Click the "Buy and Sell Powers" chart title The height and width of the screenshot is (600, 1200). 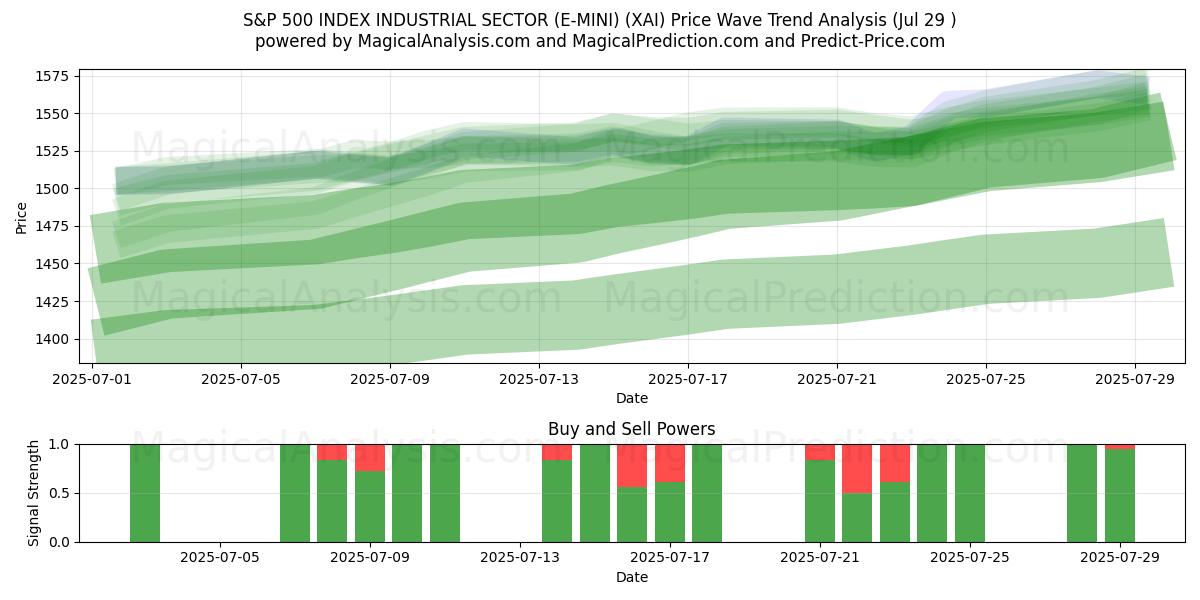(632, 429)
